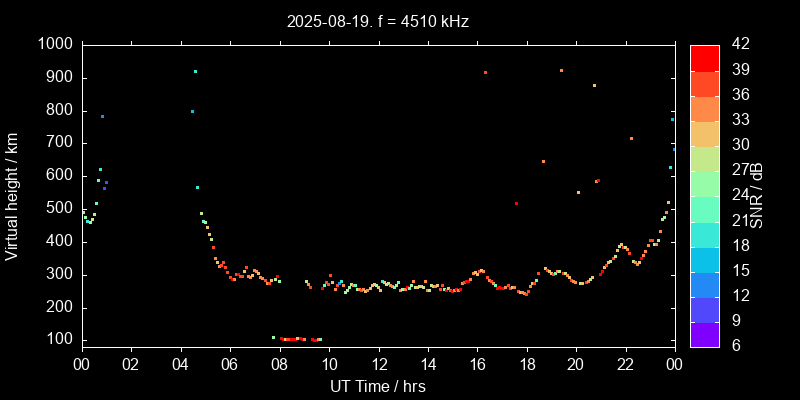This screenshot has width=800, height=400.
Task: Click the 12 tick label on time axis
Action: 378,365
